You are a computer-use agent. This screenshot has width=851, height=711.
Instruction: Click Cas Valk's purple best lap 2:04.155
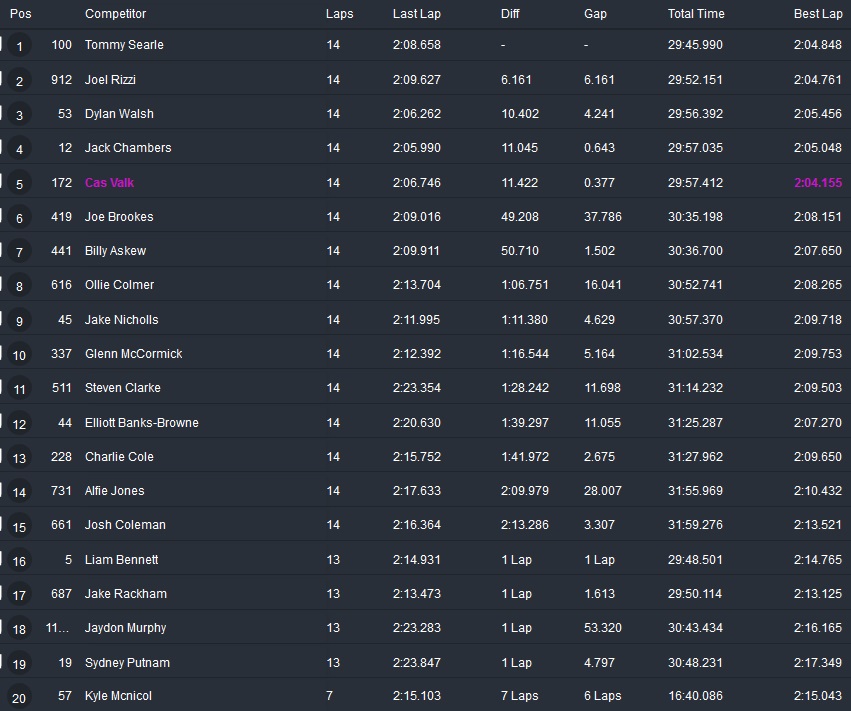click(818, 183)
